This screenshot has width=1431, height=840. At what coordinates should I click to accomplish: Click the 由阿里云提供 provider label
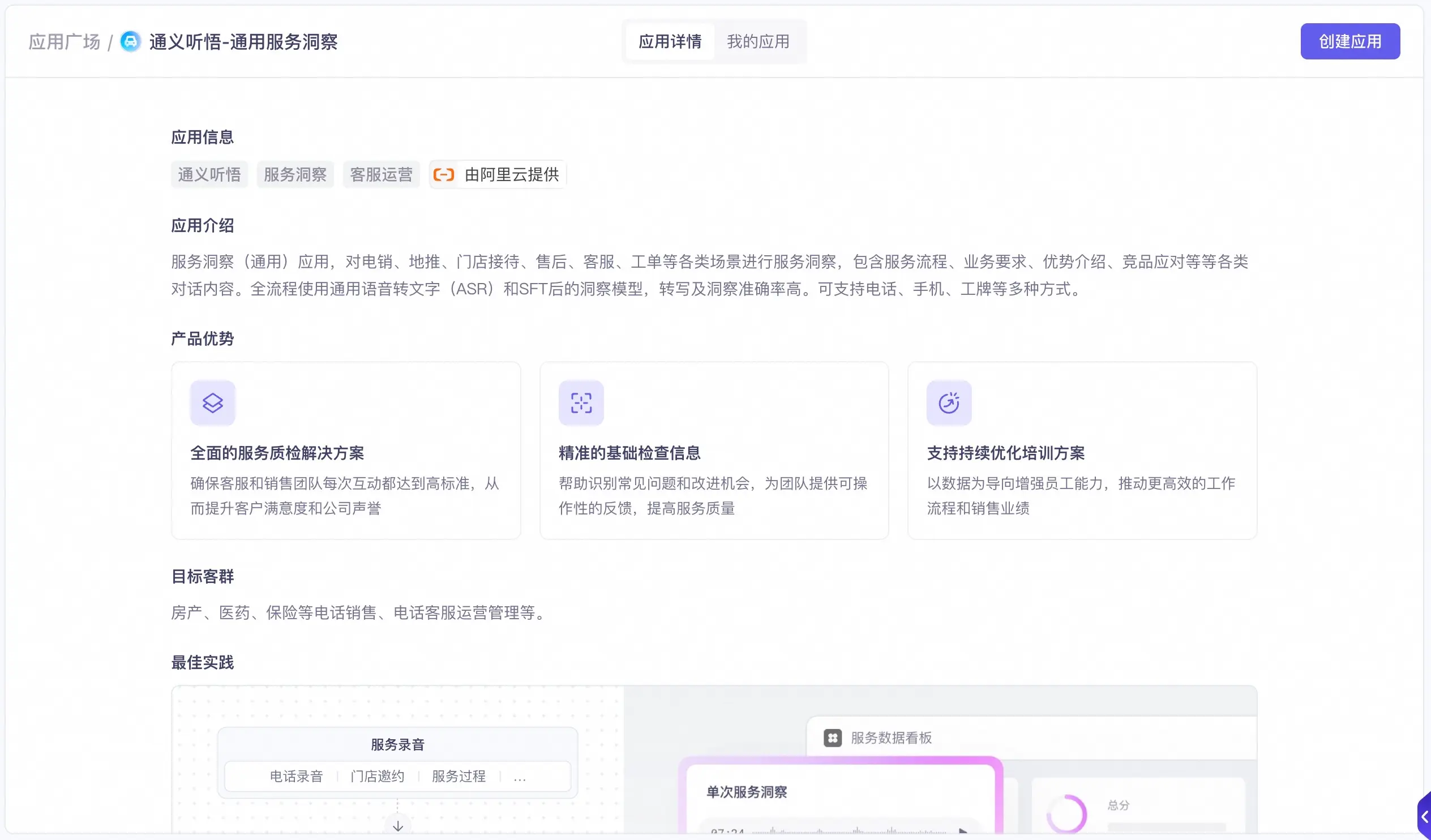point(512,174)
